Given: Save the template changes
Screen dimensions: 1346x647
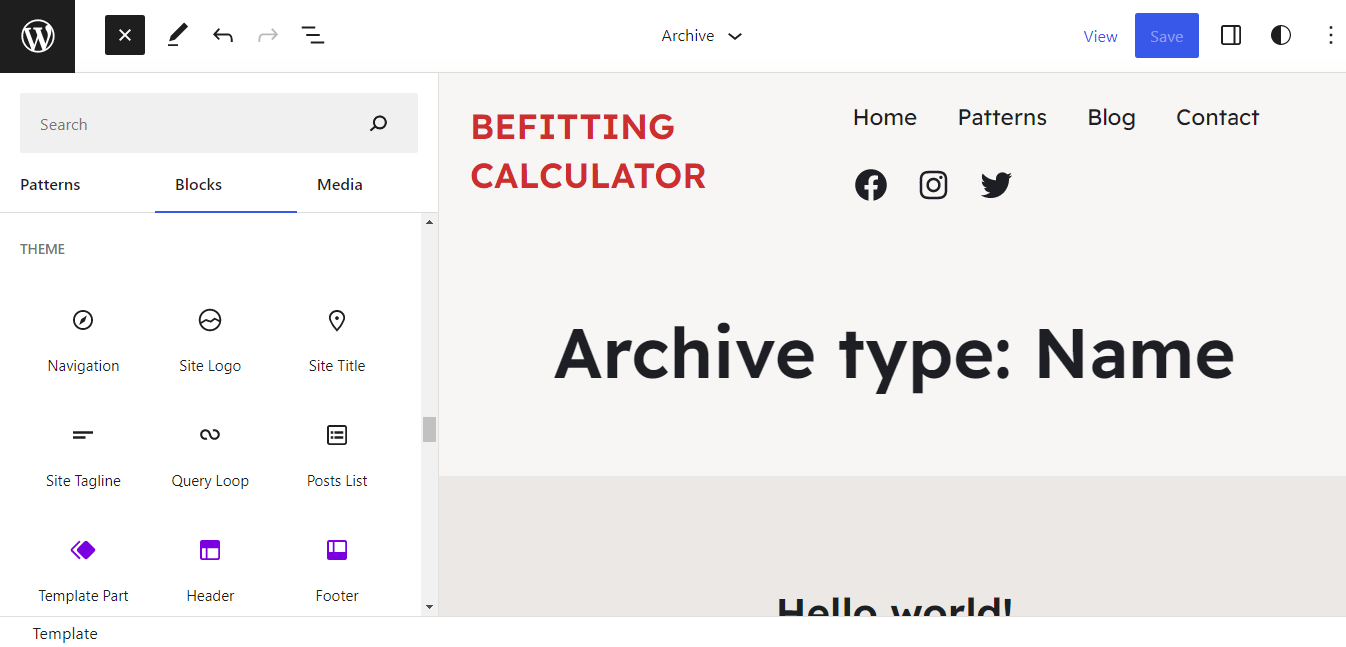Looking at the screenshot, I should (x=1166, y=35).
